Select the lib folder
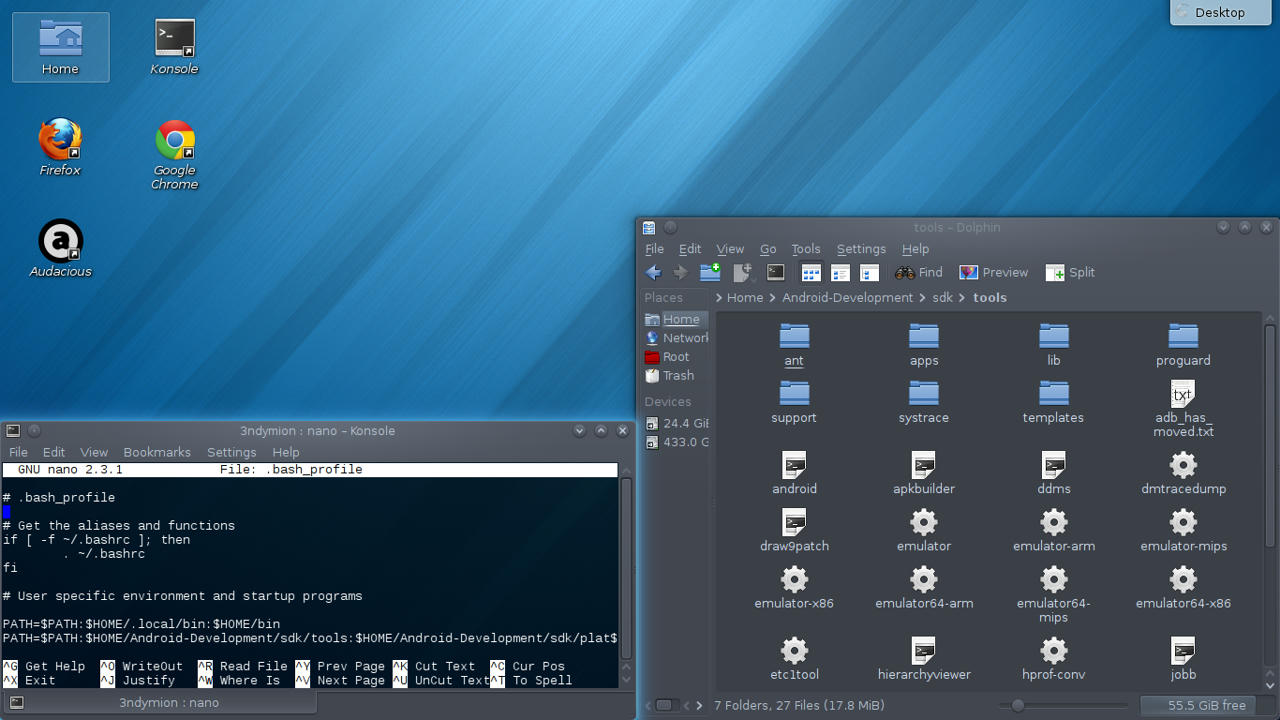The width and height of the screenshot is (1280, 720). click(x=1054, y=345)
